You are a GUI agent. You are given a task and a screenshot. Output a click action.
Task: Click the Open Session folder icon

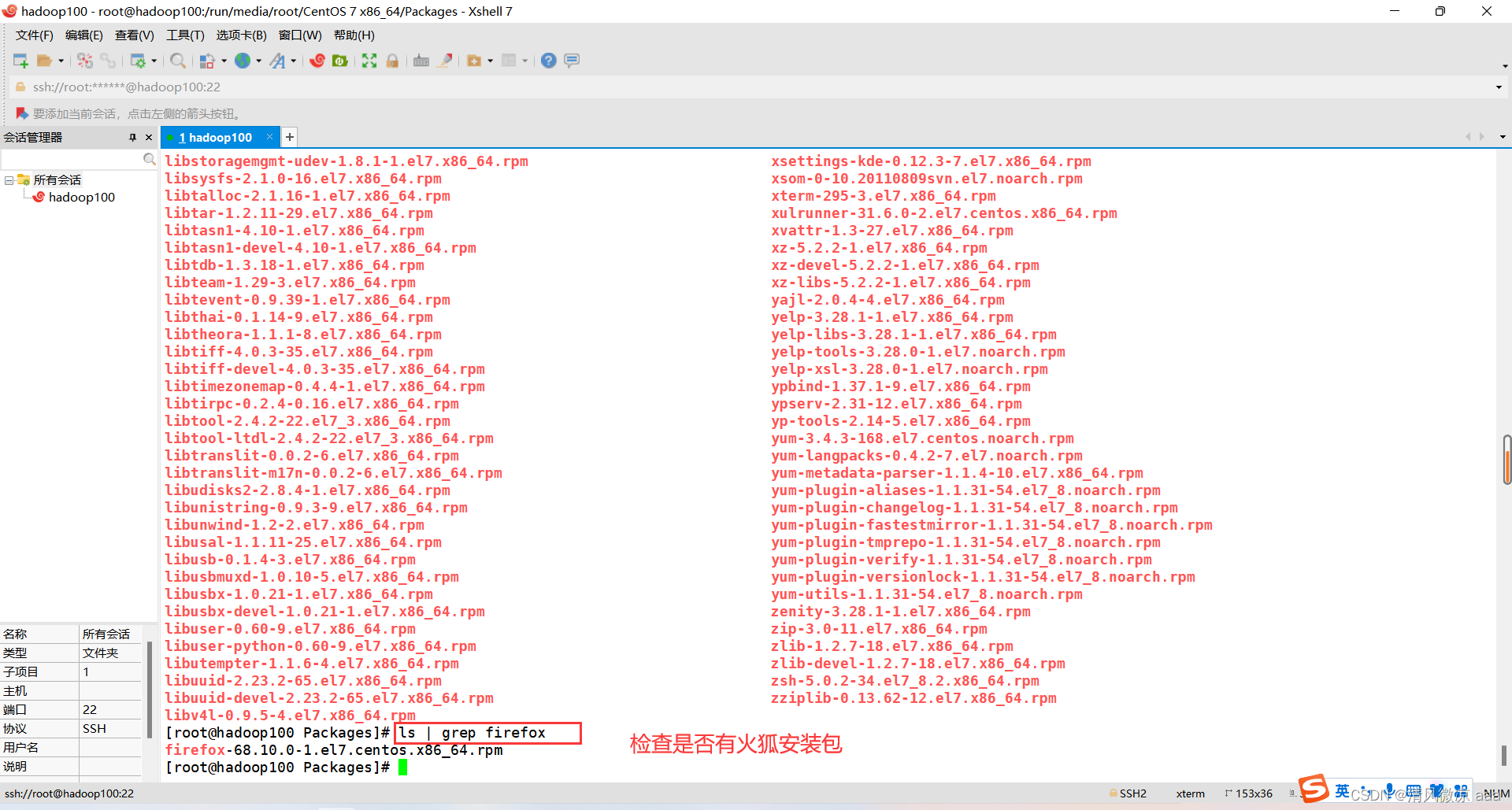44,61
